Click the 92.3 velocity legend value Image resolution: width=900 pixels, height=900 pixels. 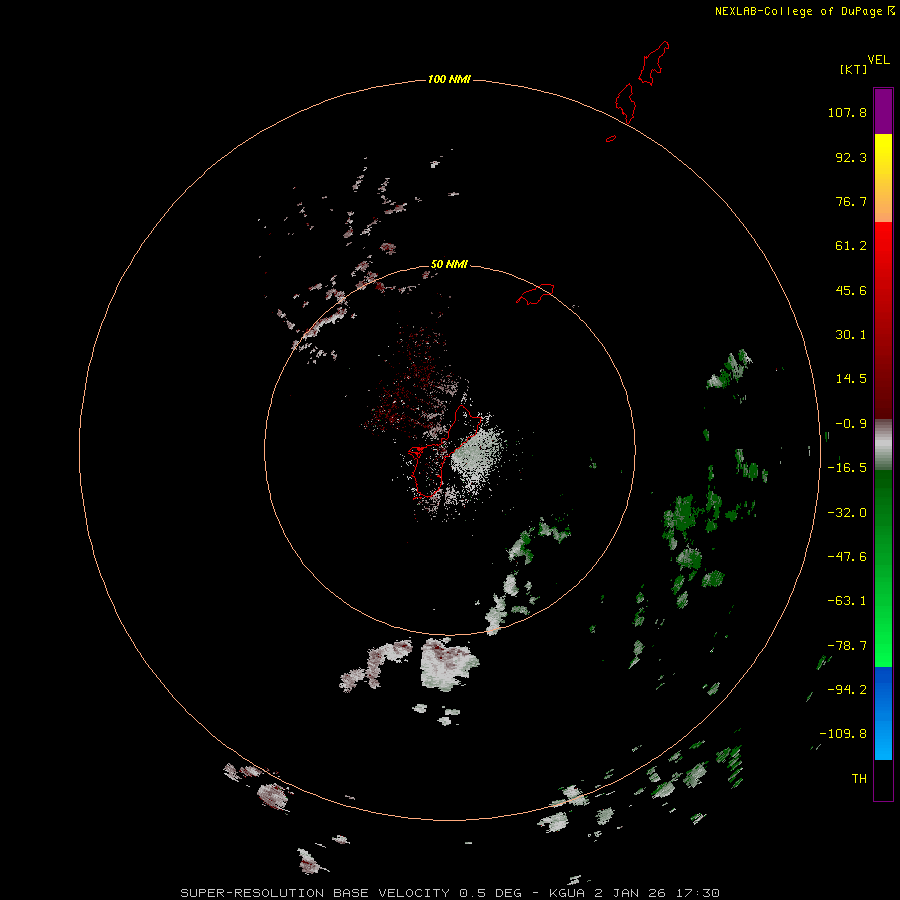click(851, 157)
